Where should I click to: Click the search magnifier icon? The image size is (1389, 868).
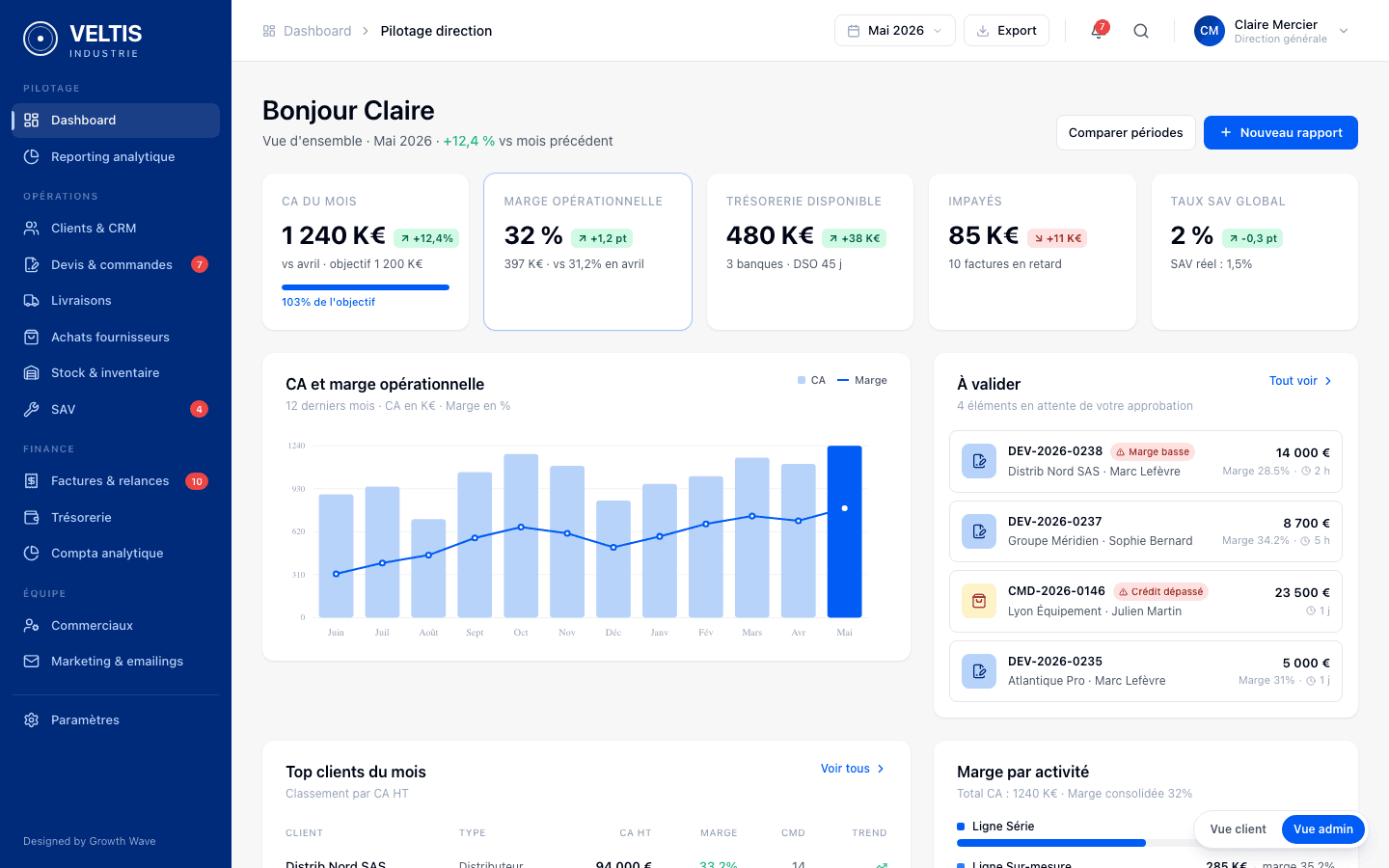coord(1141,31)
